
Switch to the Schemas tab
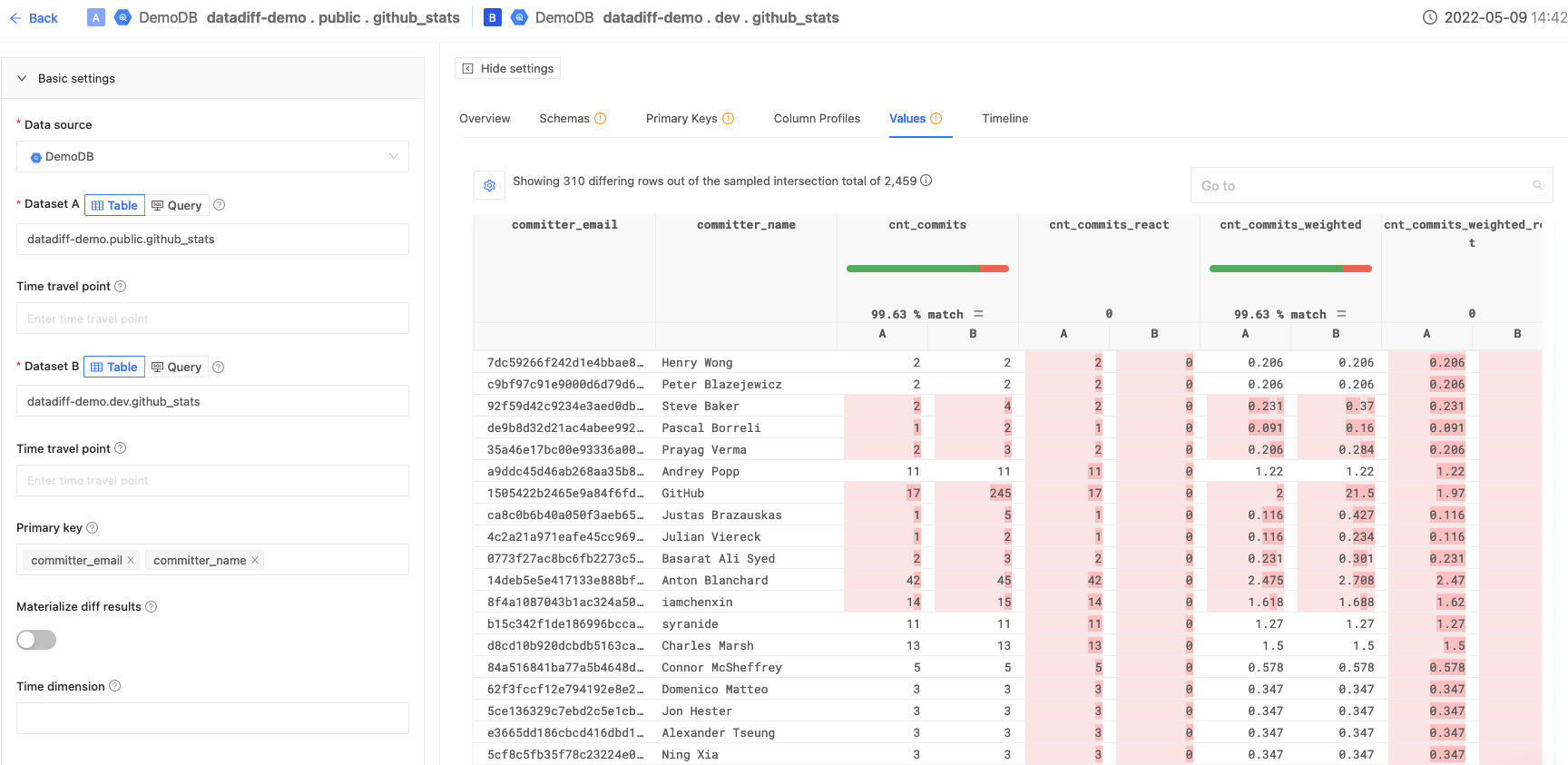[x=564, y=119]
